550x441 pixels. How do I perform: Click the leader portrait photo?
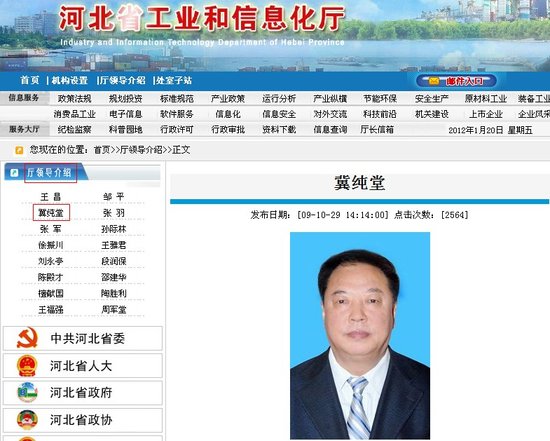(x=360, y=335)
